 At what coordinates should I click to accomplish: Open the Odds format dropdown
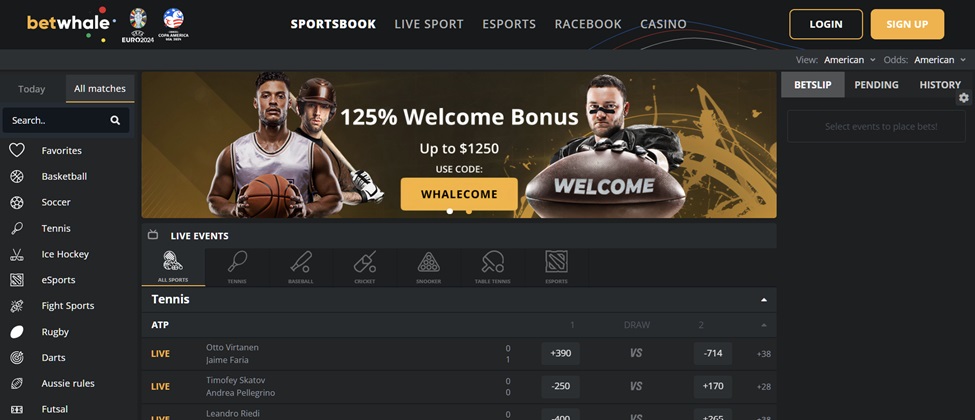(x=940, y=60)
